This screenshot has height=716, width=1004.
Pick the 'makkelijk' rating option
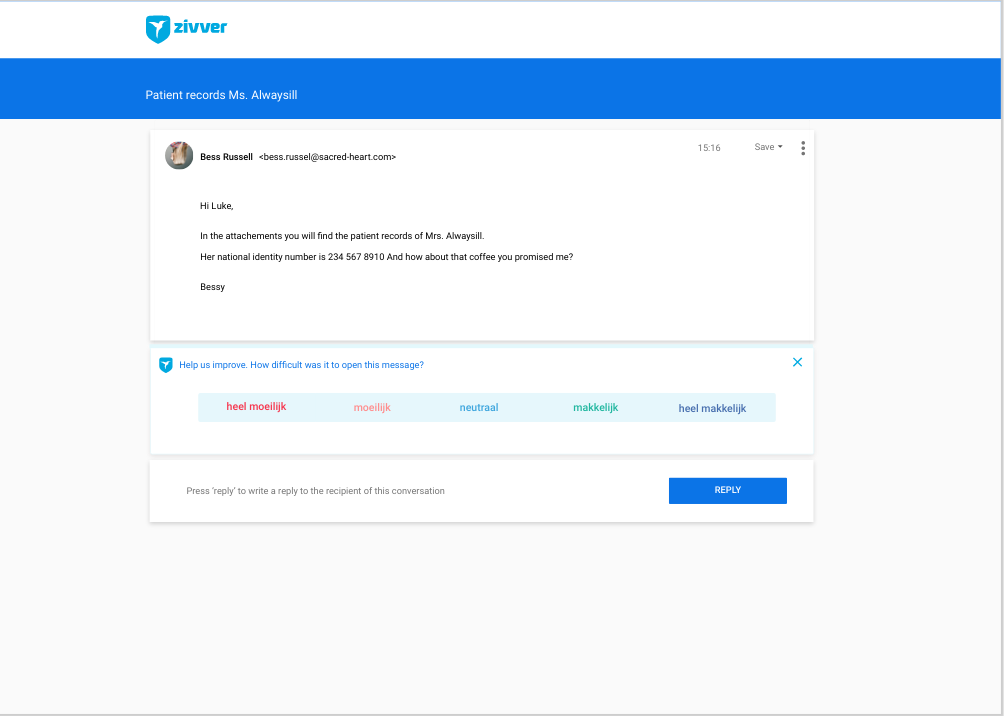595,407
